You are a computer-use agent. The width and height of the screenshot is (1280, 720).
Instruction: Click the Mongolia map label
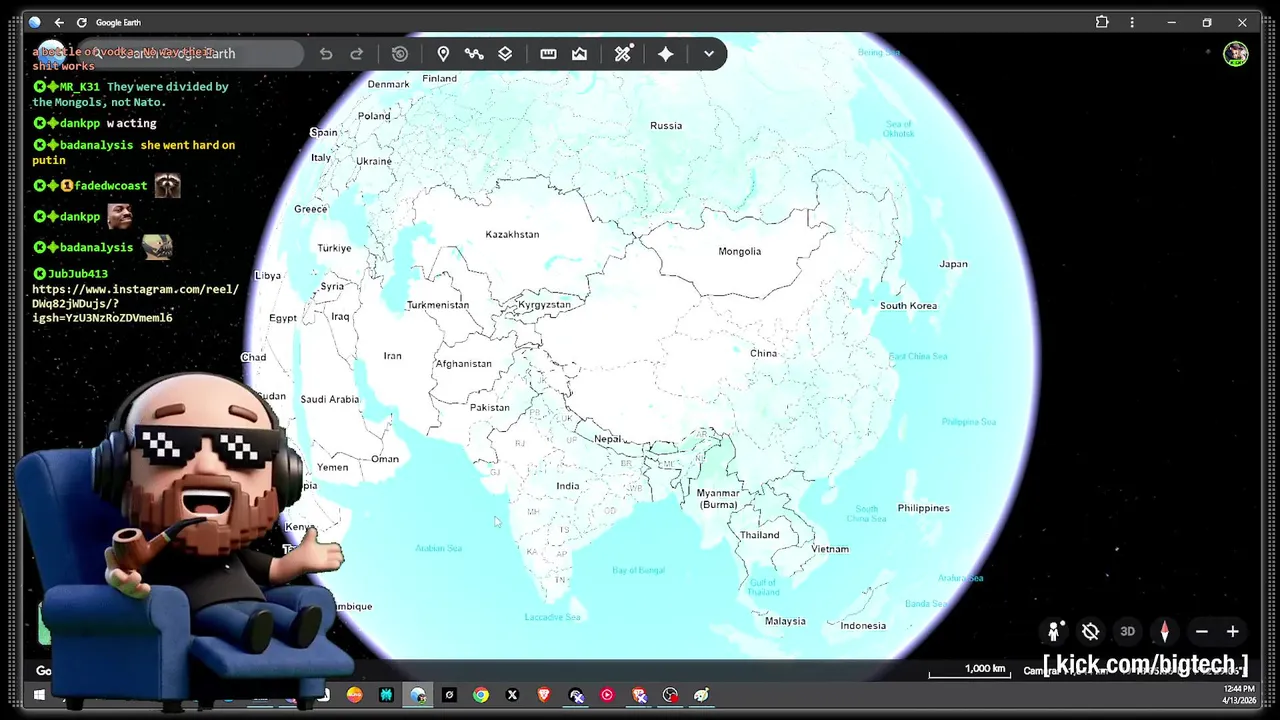click(740, 252)
